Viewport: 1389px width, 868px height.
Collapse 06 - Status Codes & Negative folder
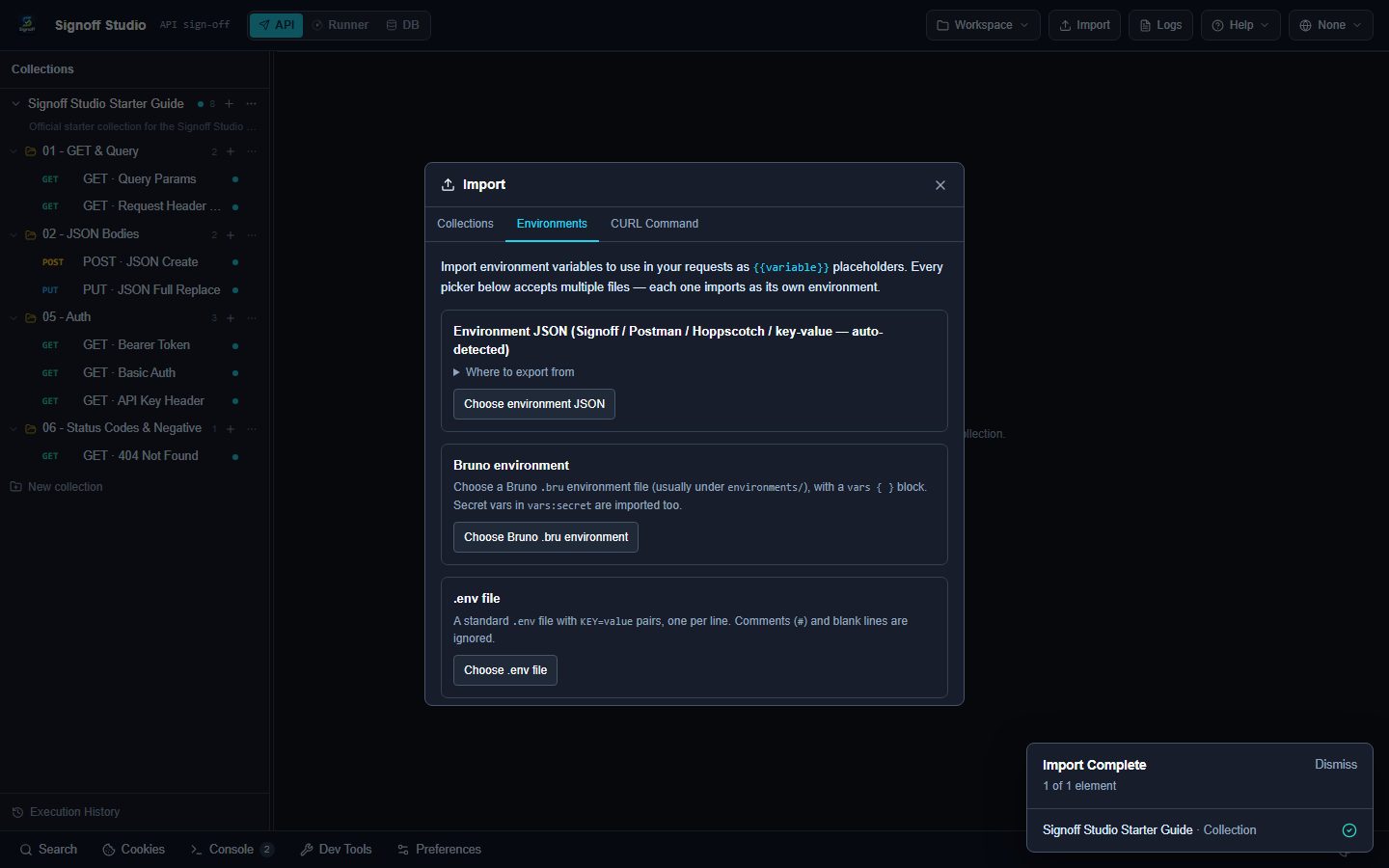coord(14,428)
